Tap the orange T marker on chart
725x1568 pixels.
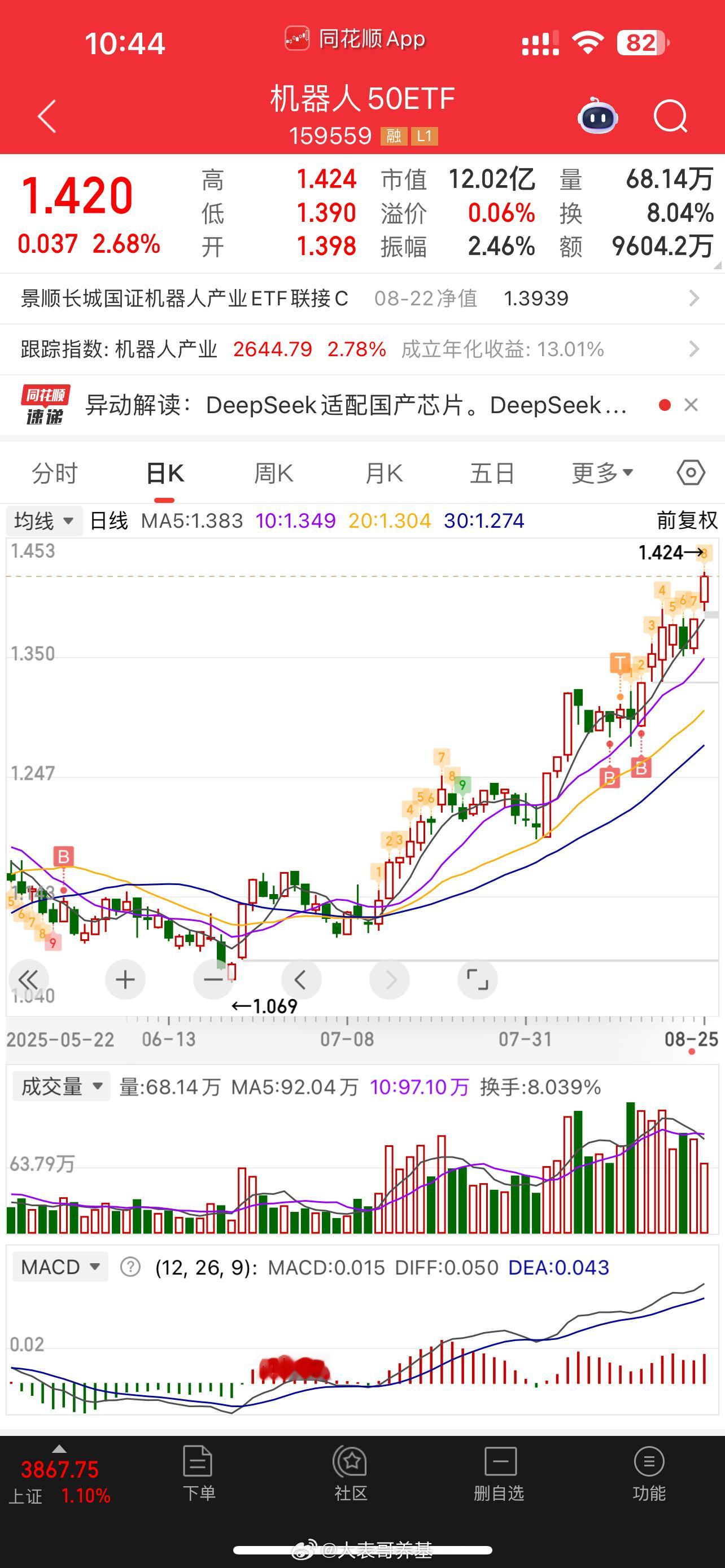[x=619, y=663]
